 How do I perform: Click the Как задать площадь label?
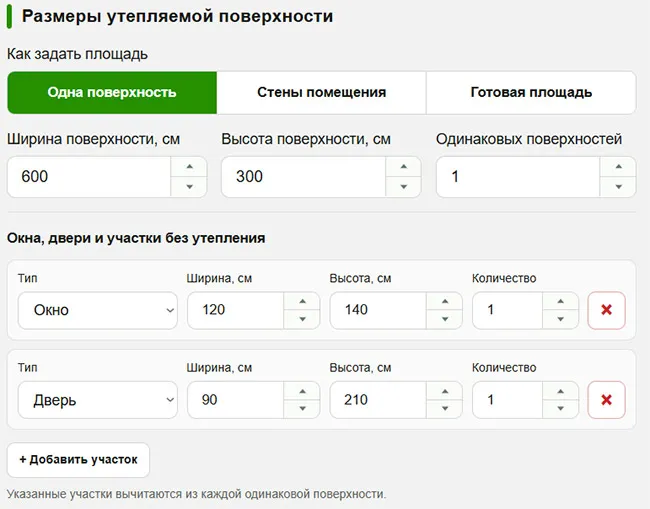click(x=78, y=54)
